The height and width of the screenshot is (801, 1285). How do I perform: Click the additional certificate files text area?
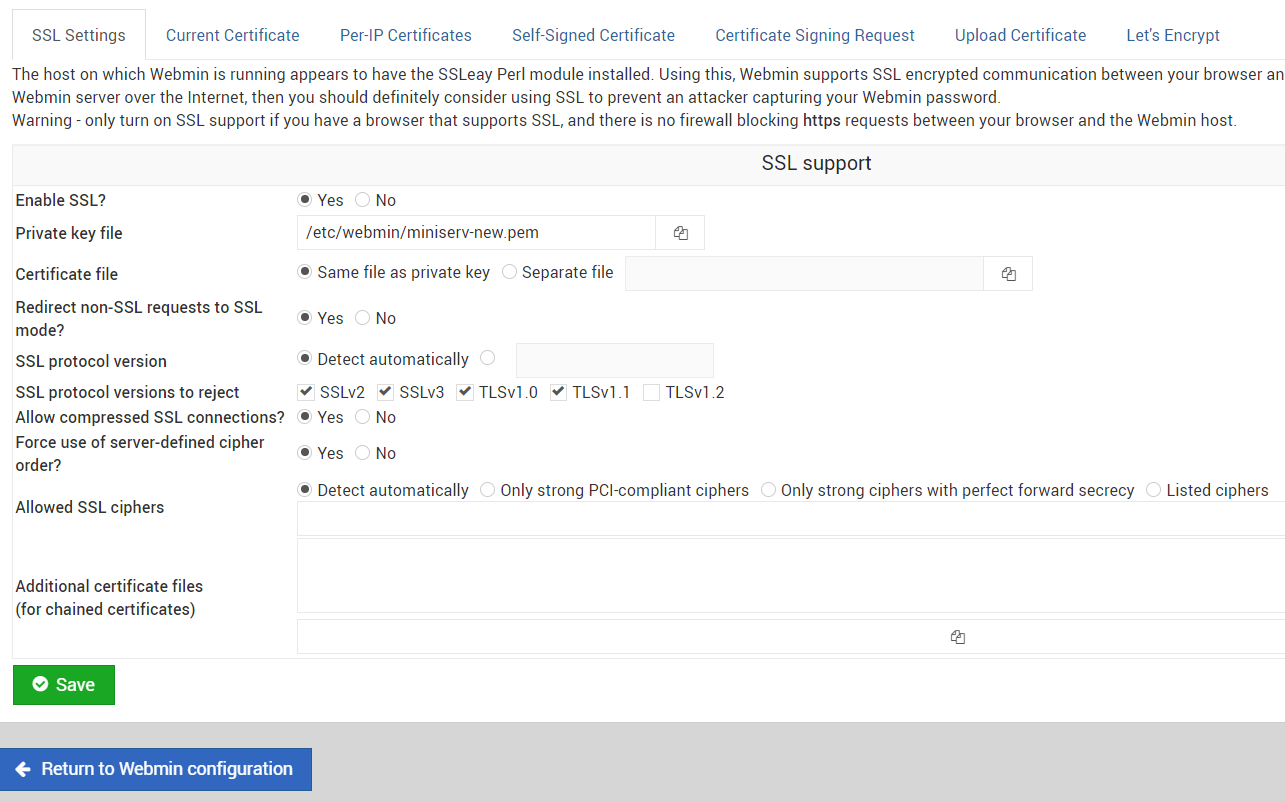[790, 576]
